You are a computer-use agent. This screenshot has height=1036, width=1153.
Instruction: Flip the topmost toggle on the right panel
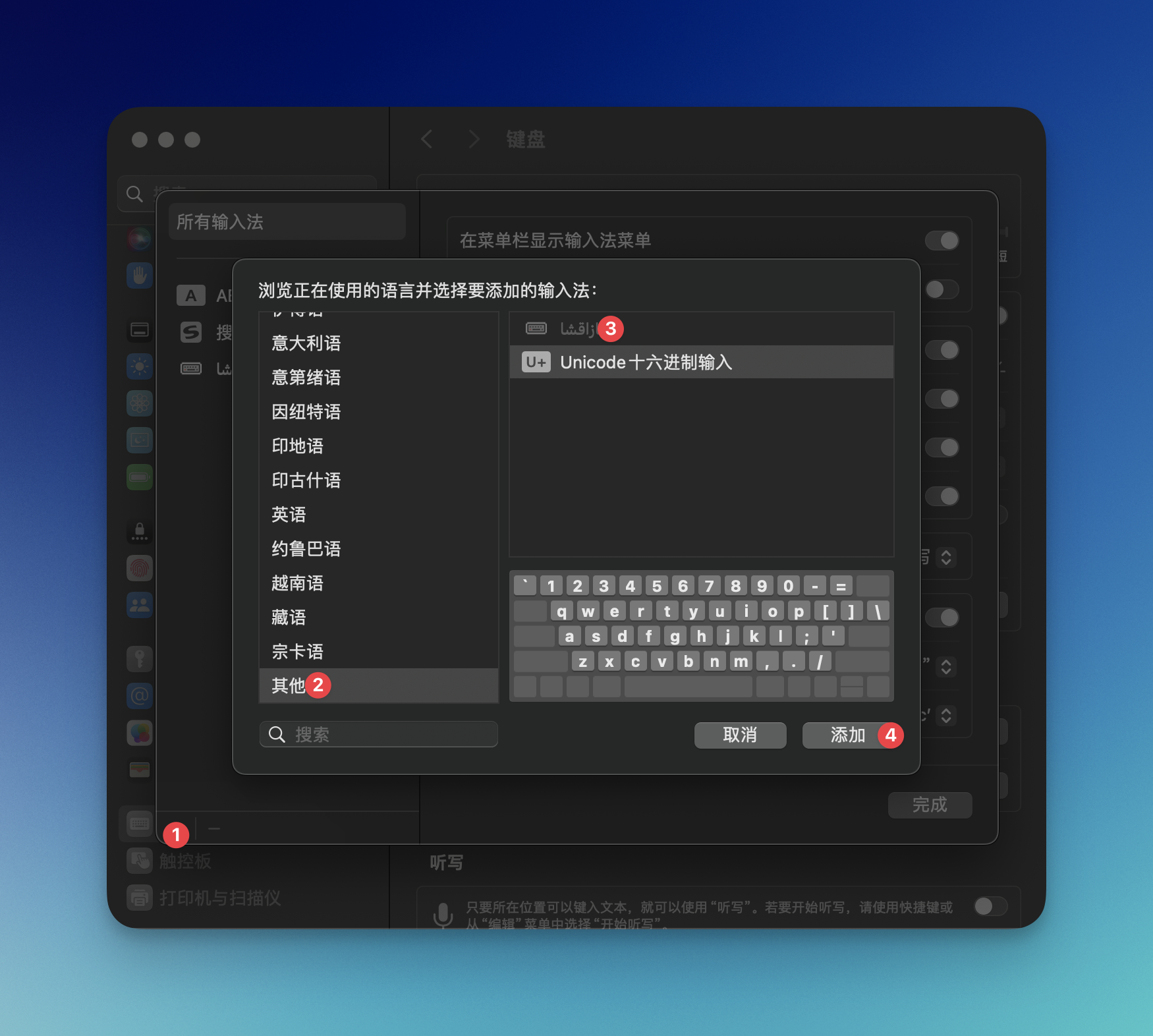(942, 241)
